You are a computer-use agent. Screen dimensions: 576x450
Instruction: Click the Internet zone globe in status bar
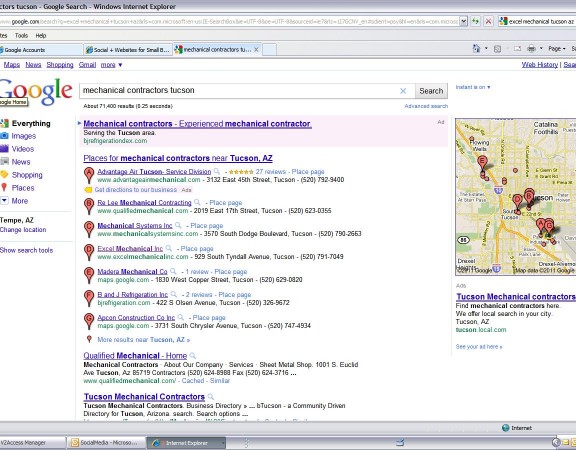[x=505, y=428]
